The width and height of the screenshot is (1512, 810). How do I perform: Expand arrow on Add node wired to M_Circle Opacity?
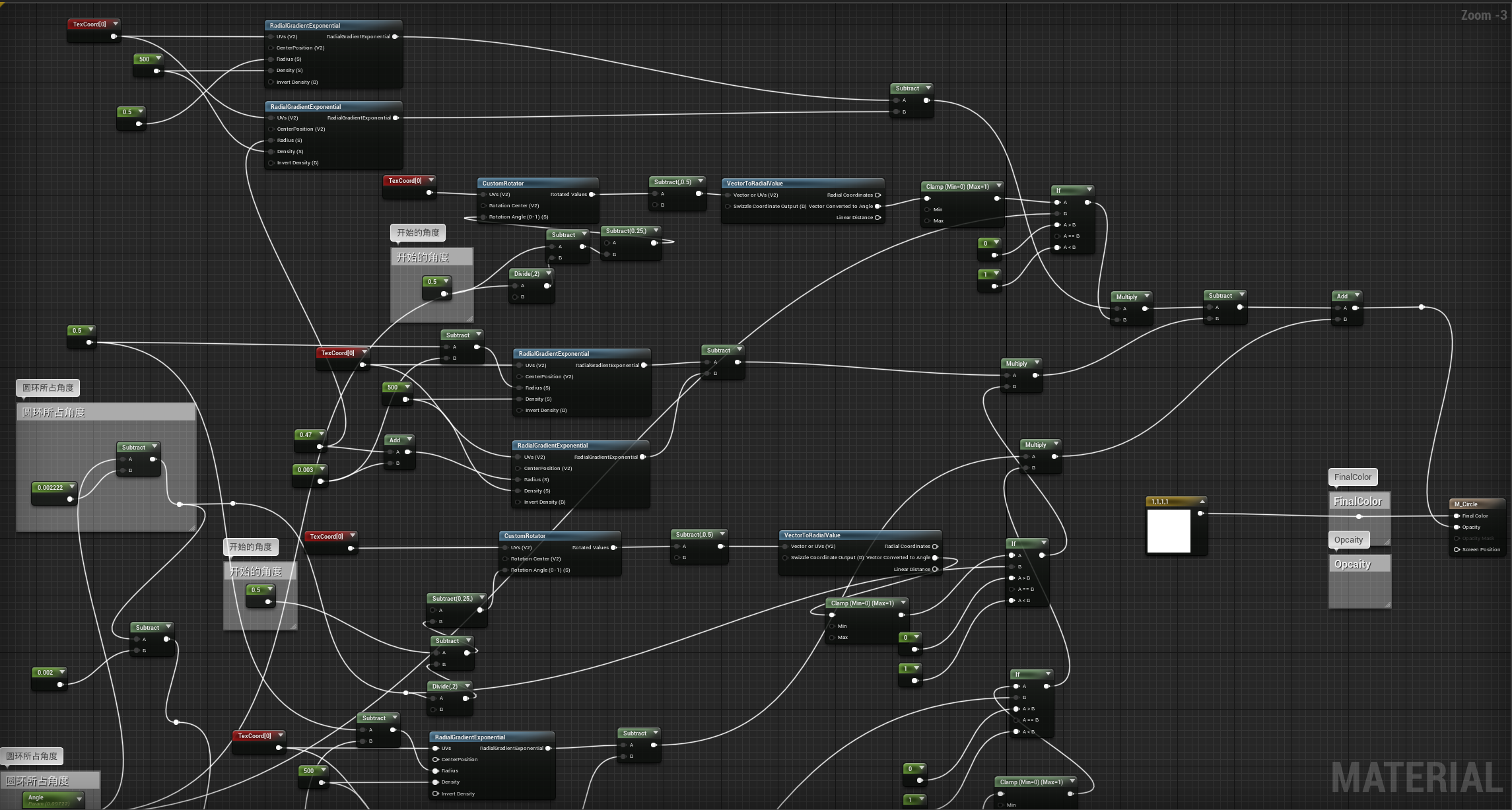tap(1357, 295)
